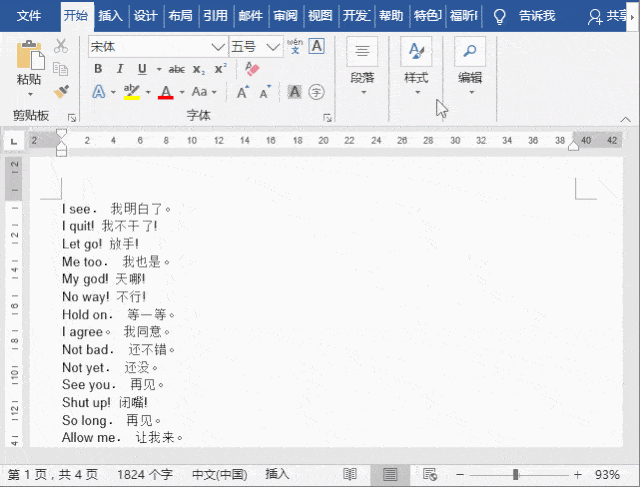Switch to Read Mode view
This screenshot has width=640, height=487.
click(350, 474)
